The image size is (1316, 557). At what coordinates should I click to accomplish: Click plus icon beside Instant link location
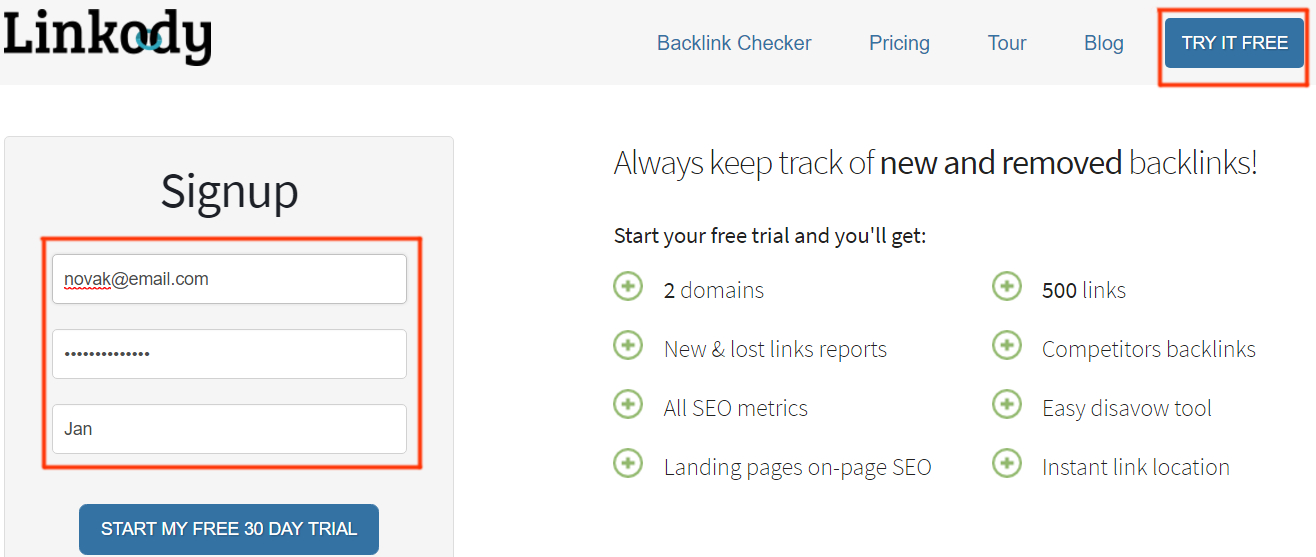(1007, 464)
